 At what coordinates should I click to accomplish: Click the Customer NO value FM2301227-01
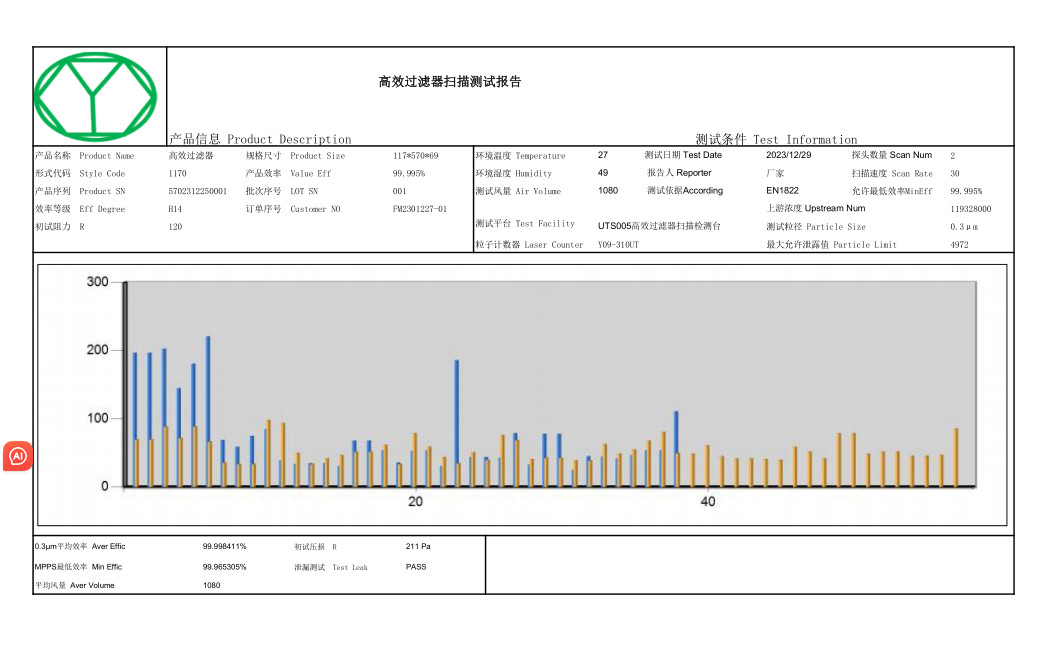point(419,209)
